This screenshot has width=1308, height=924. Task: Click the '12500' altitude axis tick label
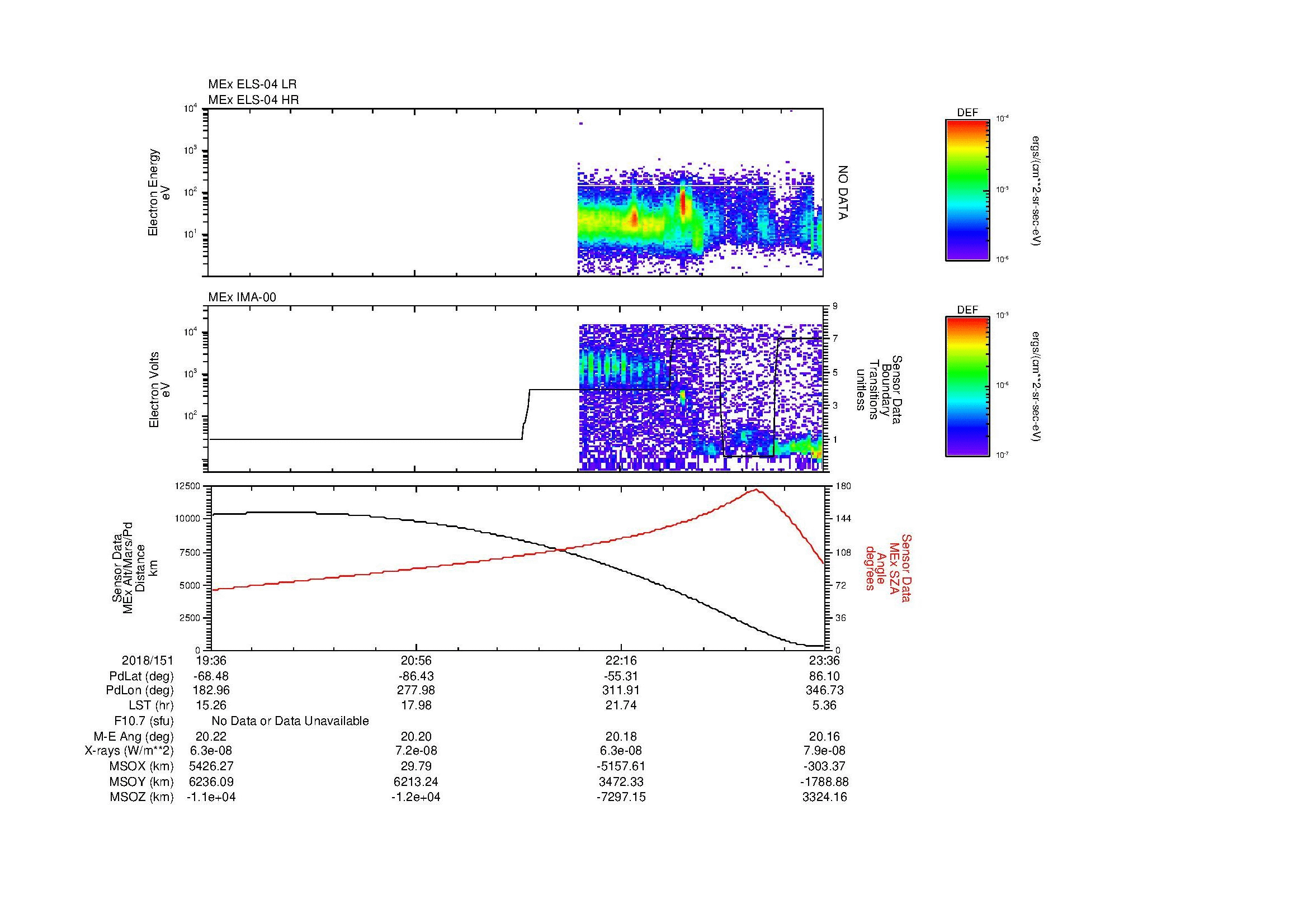[x=187, y=486]
